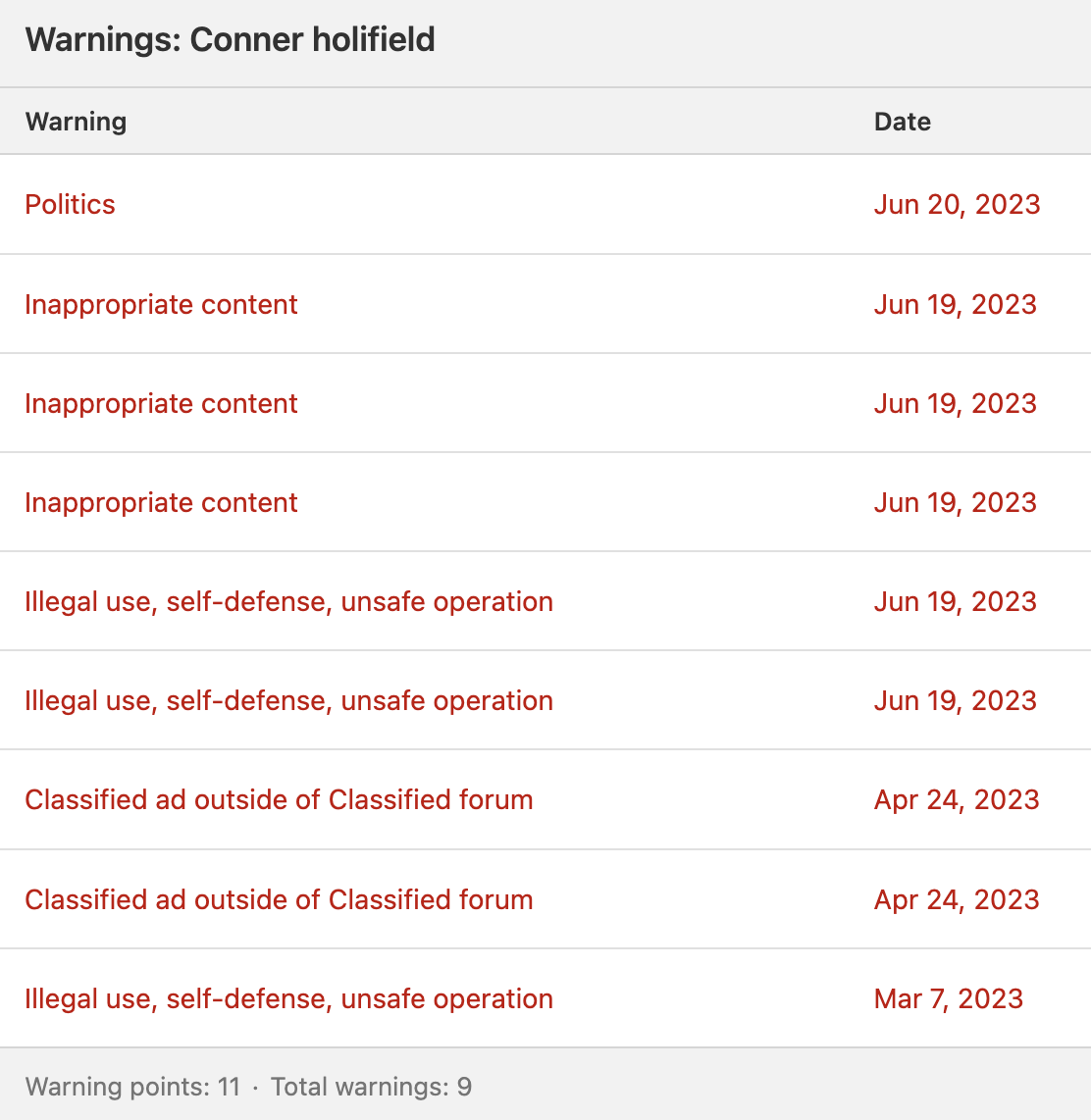The width and height of the screenshot is (1091, 1120).
Task: Open the first Classified ad outside forum warning
Action: click(x=279, y=800)
